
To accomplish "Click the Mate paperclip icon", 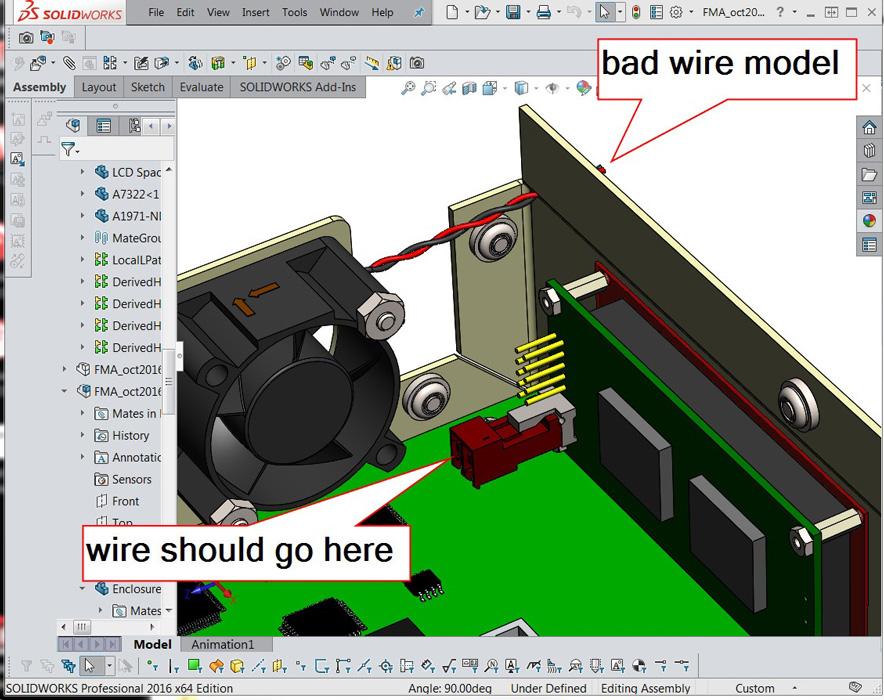I will [69, 63].
